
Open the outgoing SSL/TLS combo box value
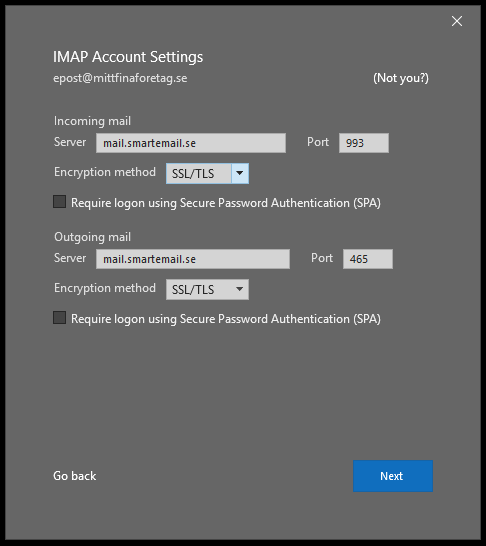pos(198,289)
